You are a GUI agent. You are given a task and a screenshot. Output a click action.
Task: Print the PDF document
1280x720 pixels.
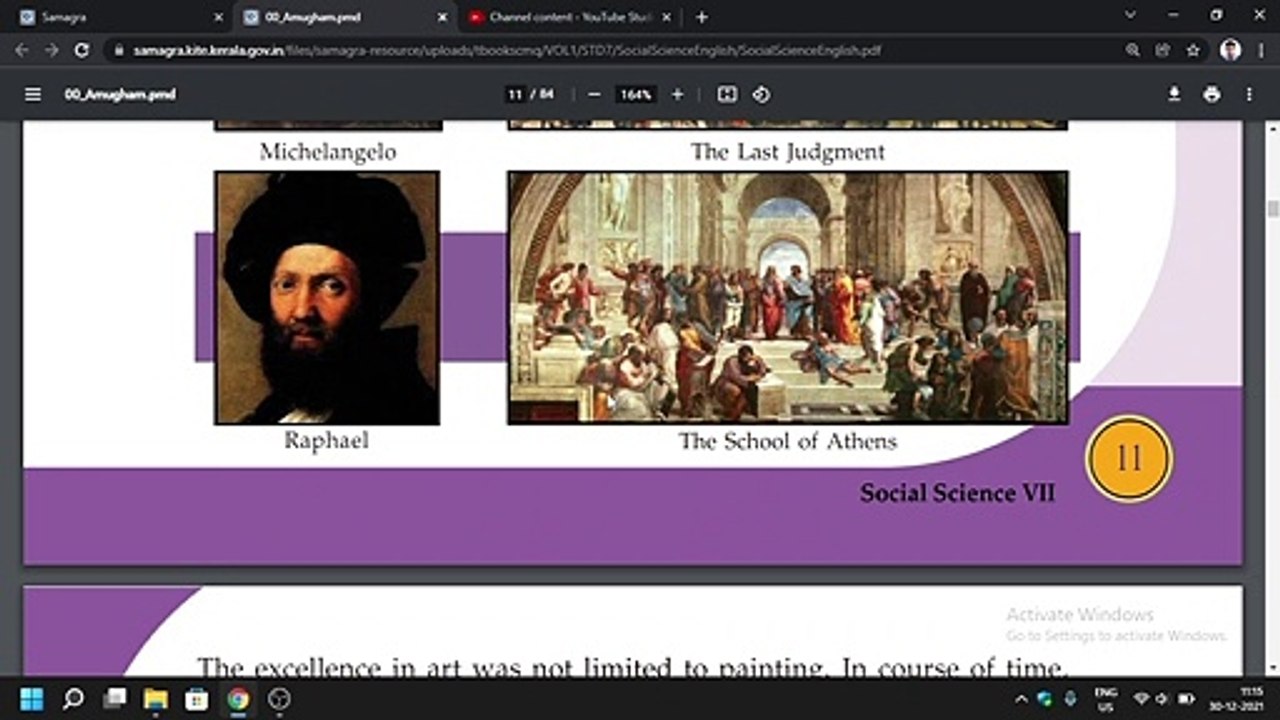[1212, 94]
